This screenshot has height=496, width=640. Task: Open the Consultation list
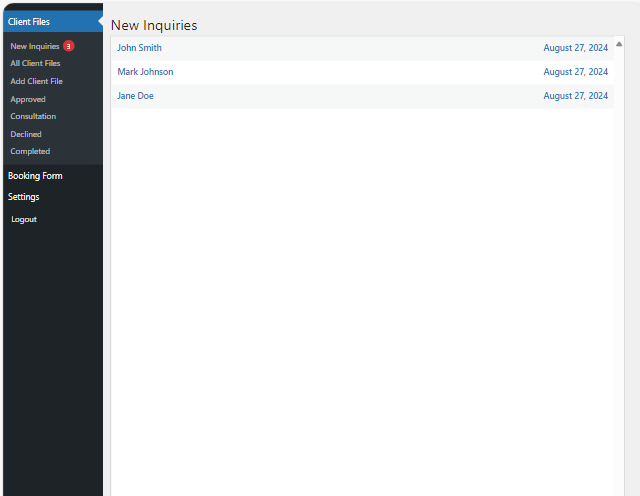33,116
